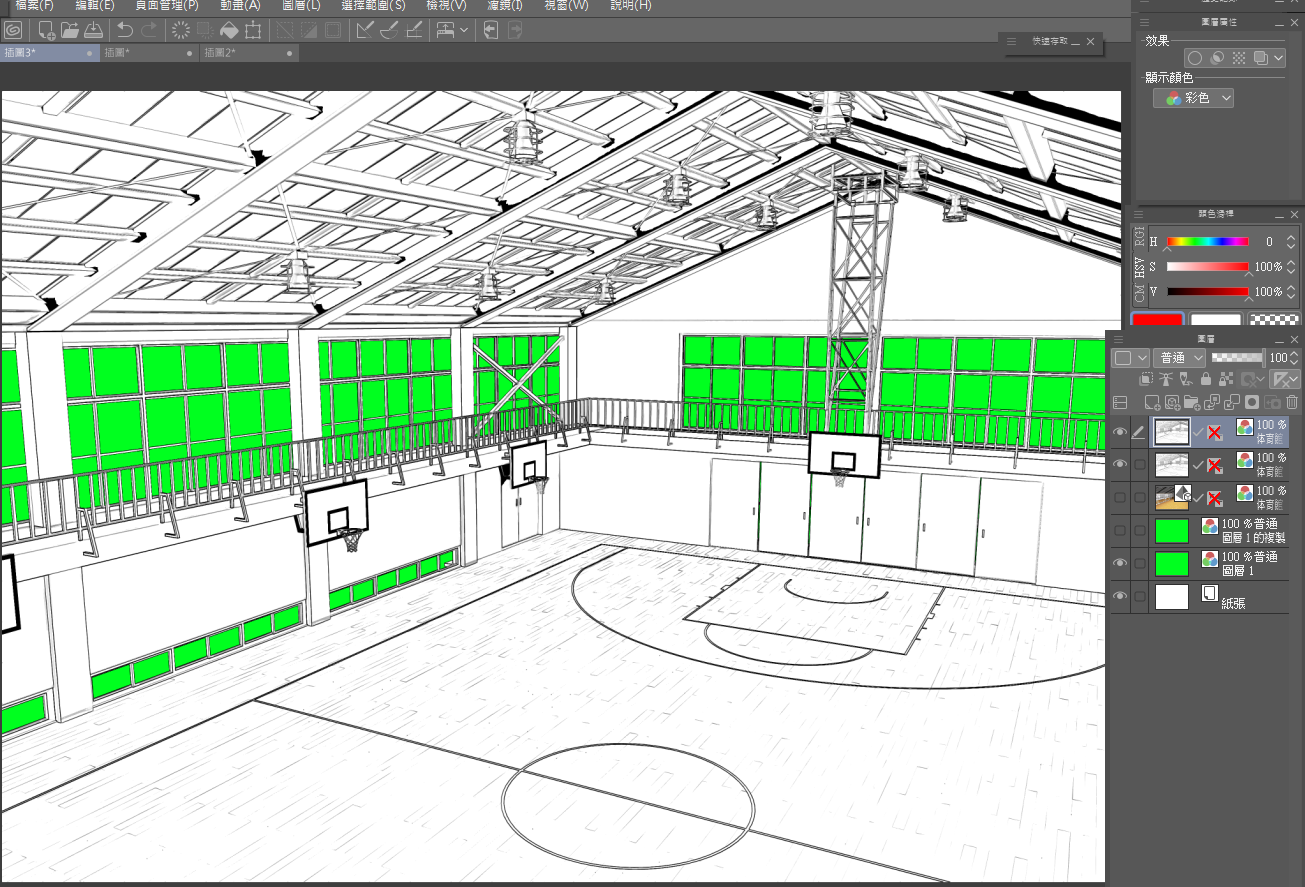Set layer as reference (lighthouse icon)
Screen dimensions: 1305x887
pyautogui.click(x=1166, y=379)
